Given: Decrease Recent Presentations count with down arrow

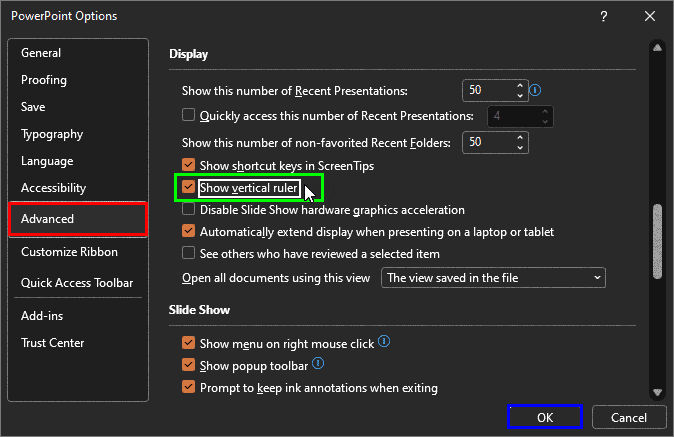Looking at the screenshot, I should tap(520, 95).
